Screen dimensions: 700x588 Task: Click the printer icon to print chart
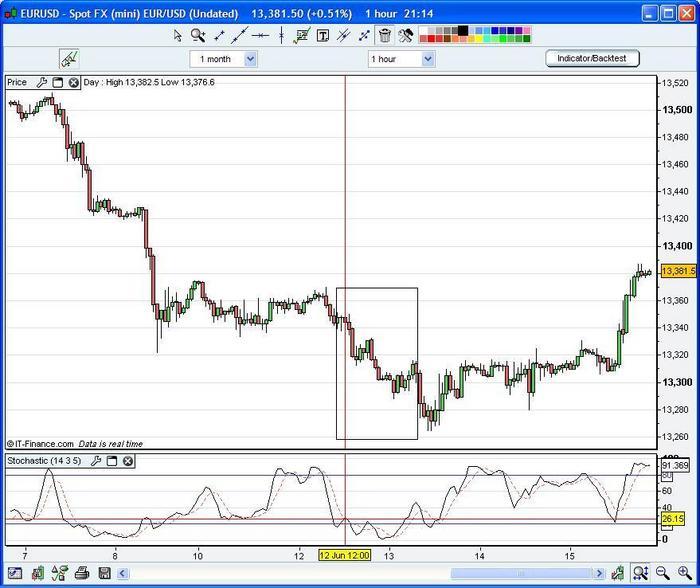point(80,573)
